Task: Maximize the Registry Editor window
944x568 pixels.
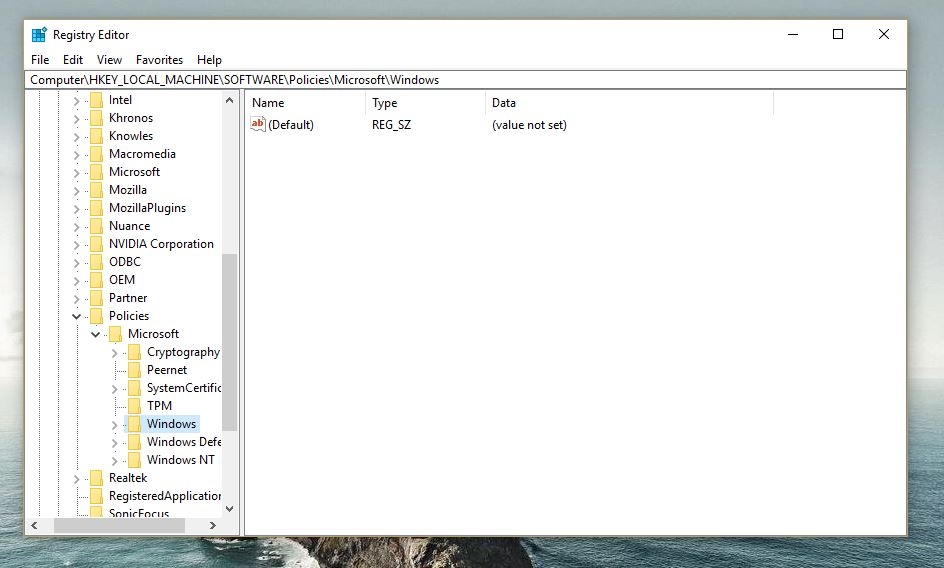Action: coord(838,34)
